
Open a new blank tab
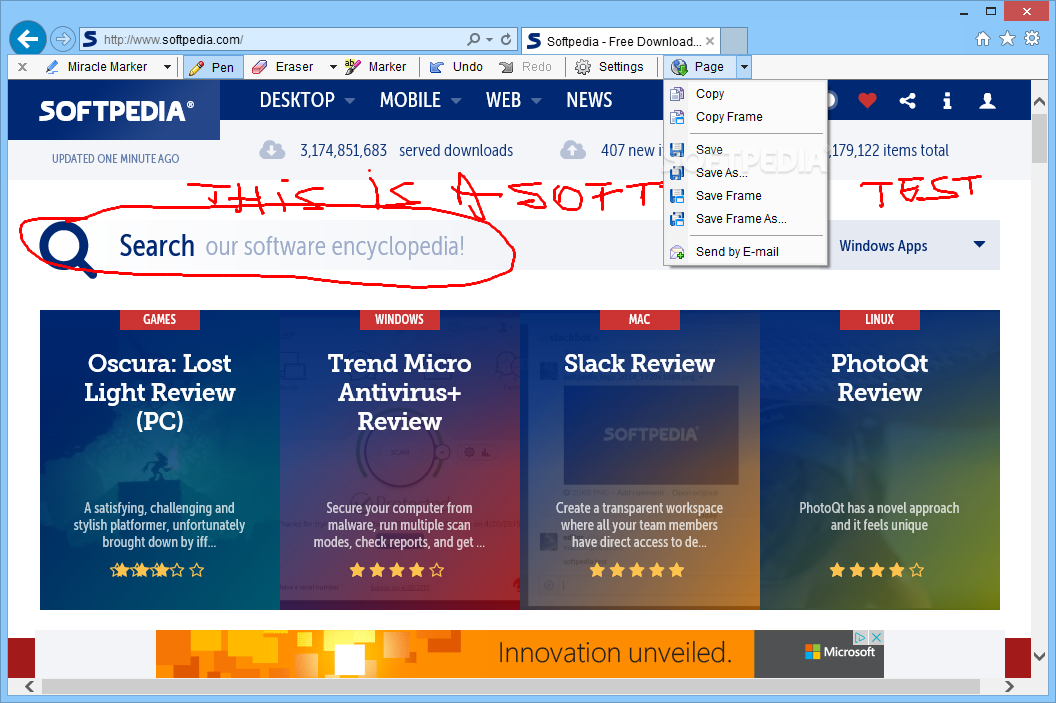point(734,41)
